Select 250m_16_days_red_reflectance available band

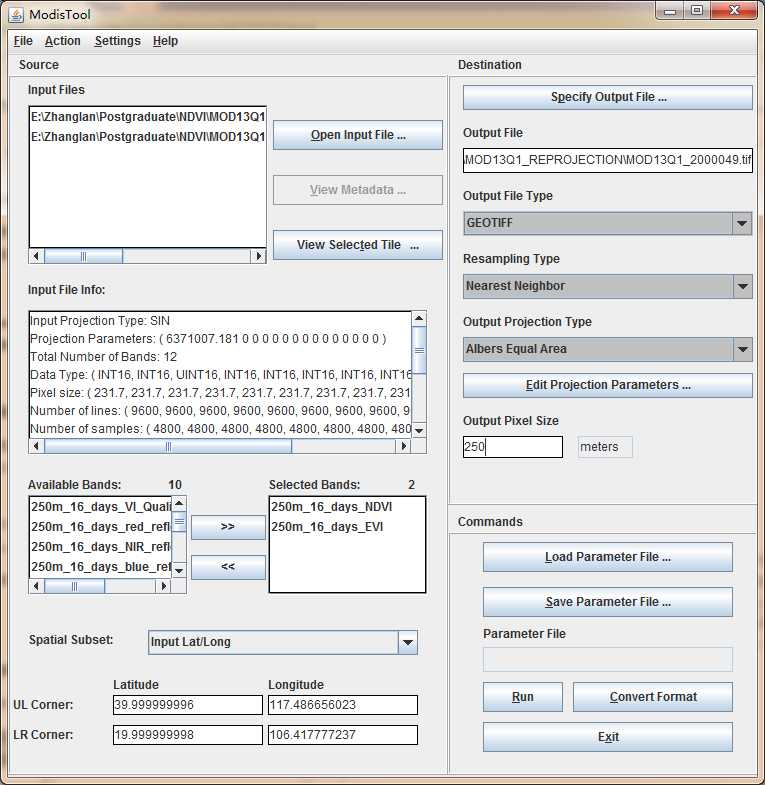pos(101,527)
